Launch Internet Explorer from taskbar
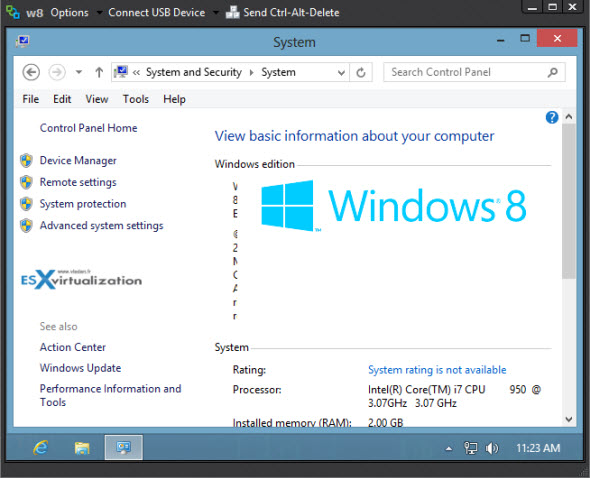This screenshot has width=590, height=478. tap(41, 448)
